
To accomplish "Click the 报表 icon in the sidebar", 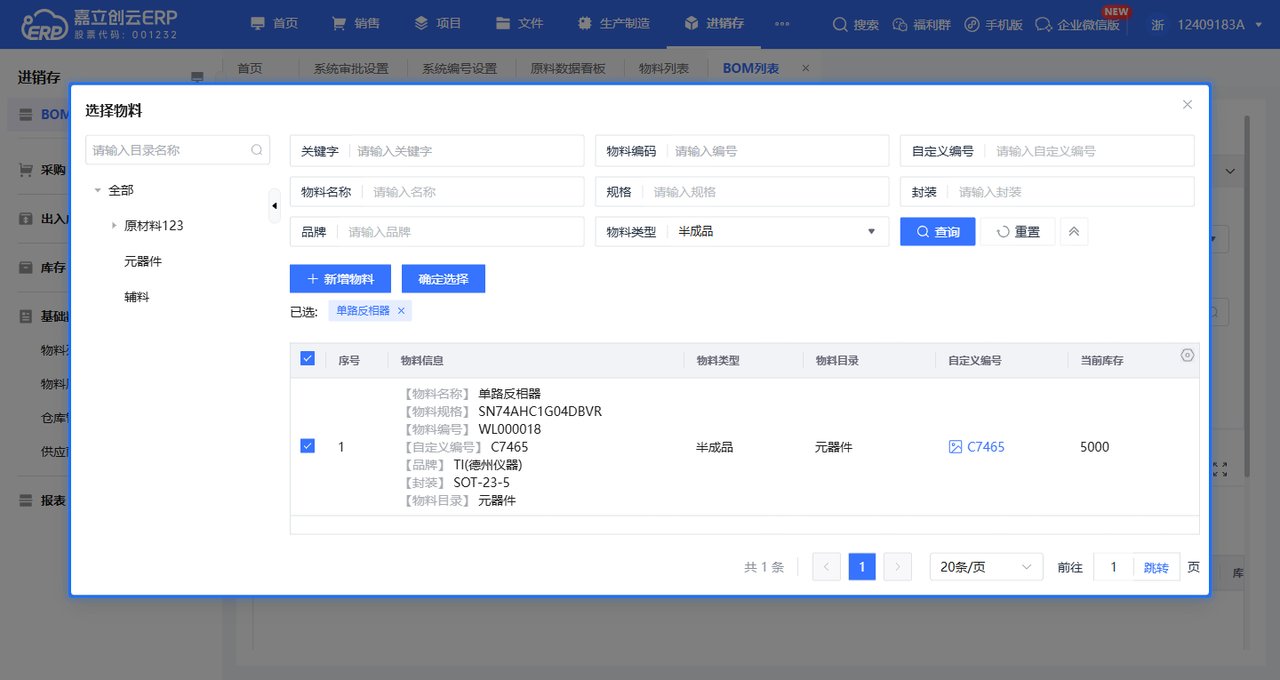I will [x=26, y=500].
